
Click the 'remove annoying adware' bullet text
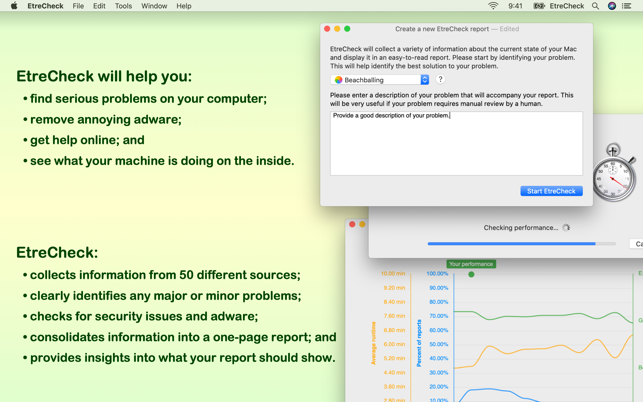106,119
